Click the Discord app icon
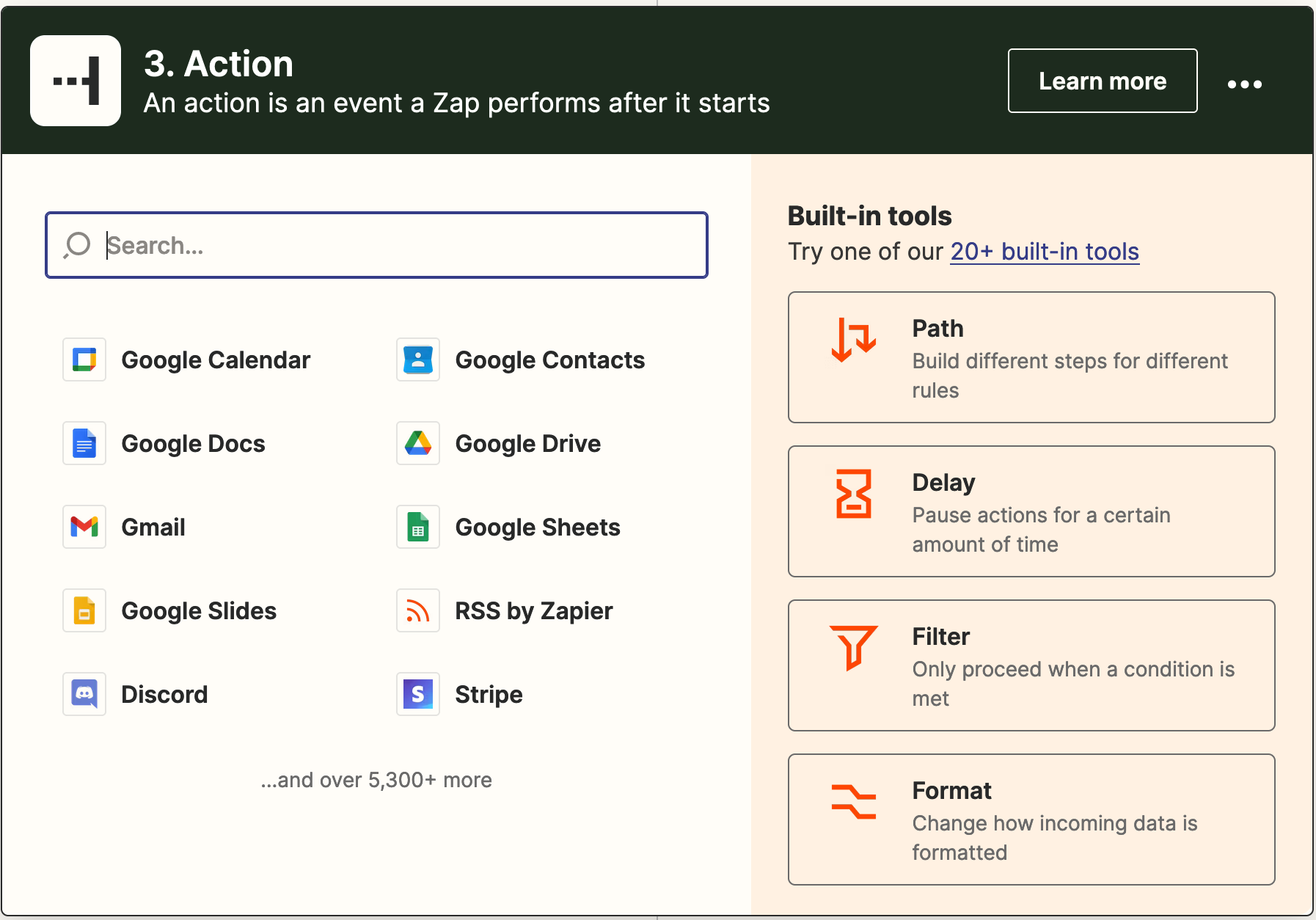Screen dimensions: 1316x920 [84, 694]
